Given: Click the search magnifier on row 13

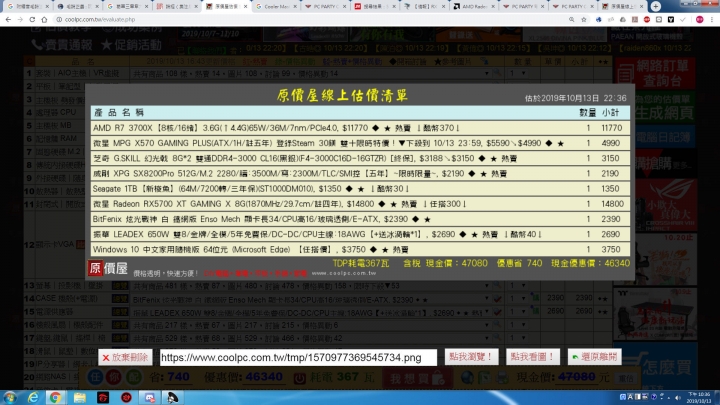Looking at the screenshot, I should point(497,286).
